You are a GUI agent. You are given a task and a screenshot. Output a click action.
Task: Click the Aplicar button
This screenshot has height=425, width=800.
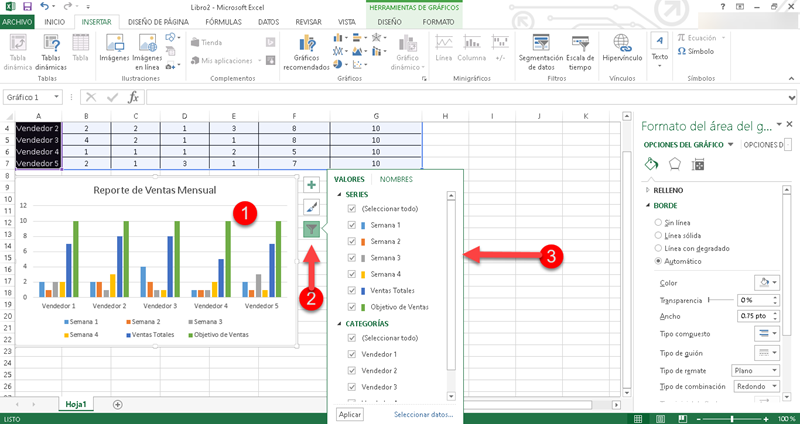coord(350,414)
